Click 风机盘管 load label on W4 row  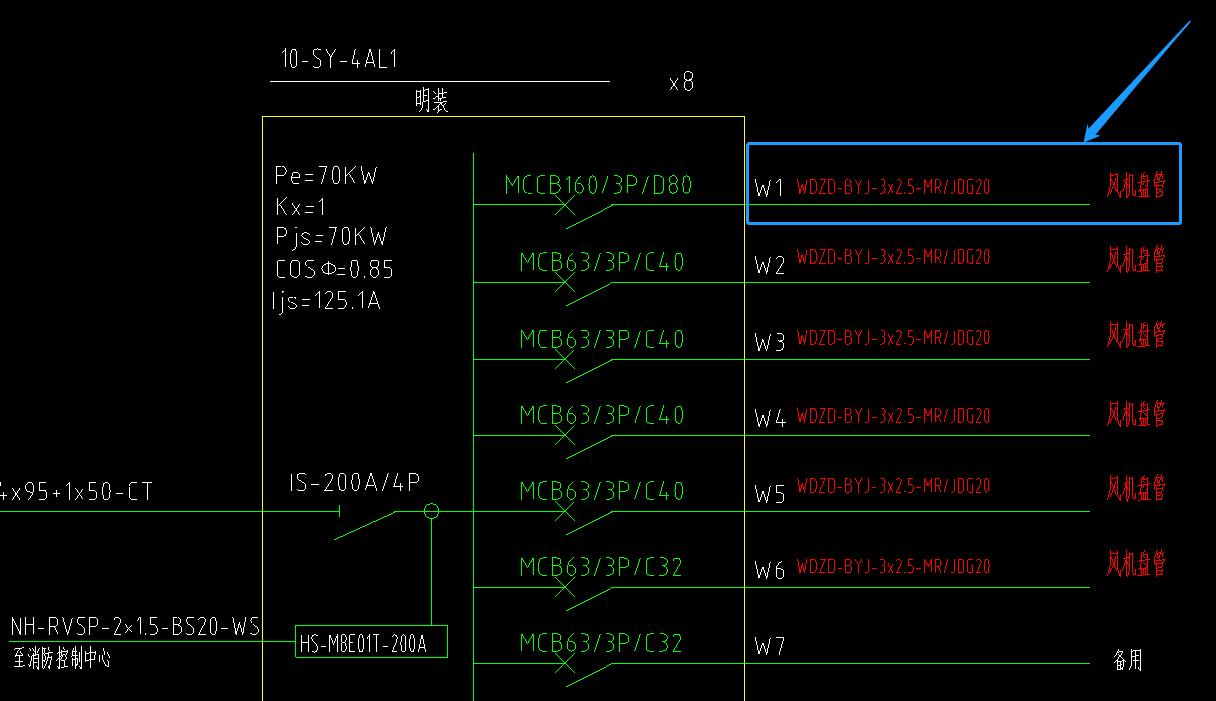[1136, 413]
